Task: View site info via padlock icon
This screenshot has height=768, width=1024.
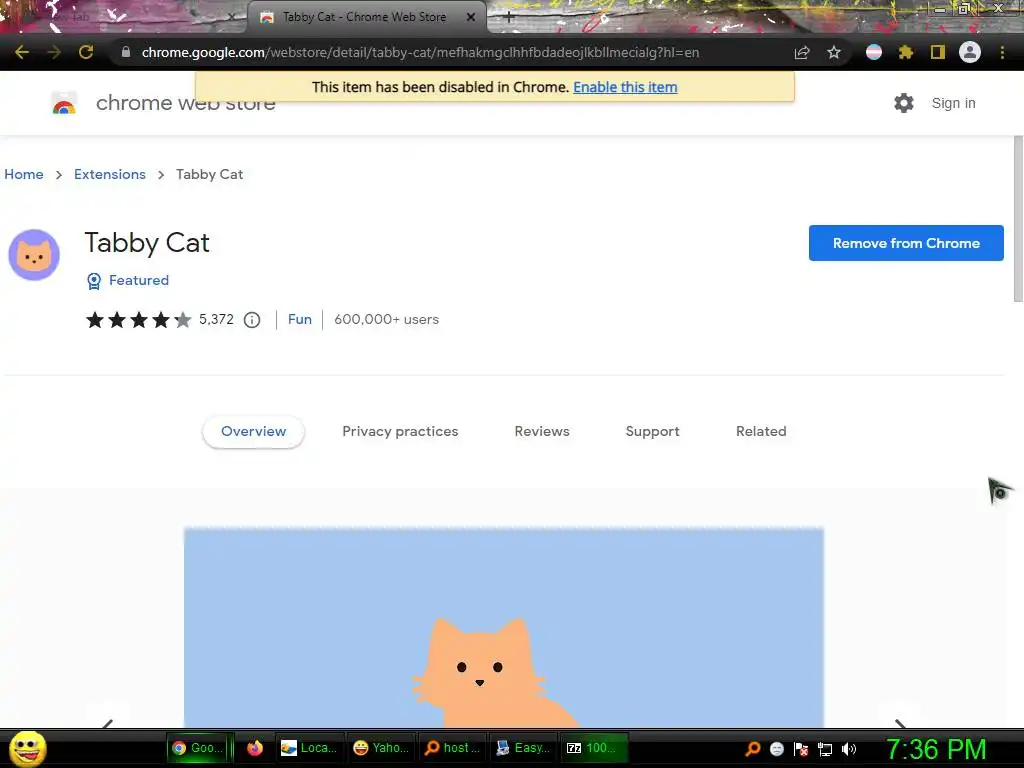Action: 126,52
